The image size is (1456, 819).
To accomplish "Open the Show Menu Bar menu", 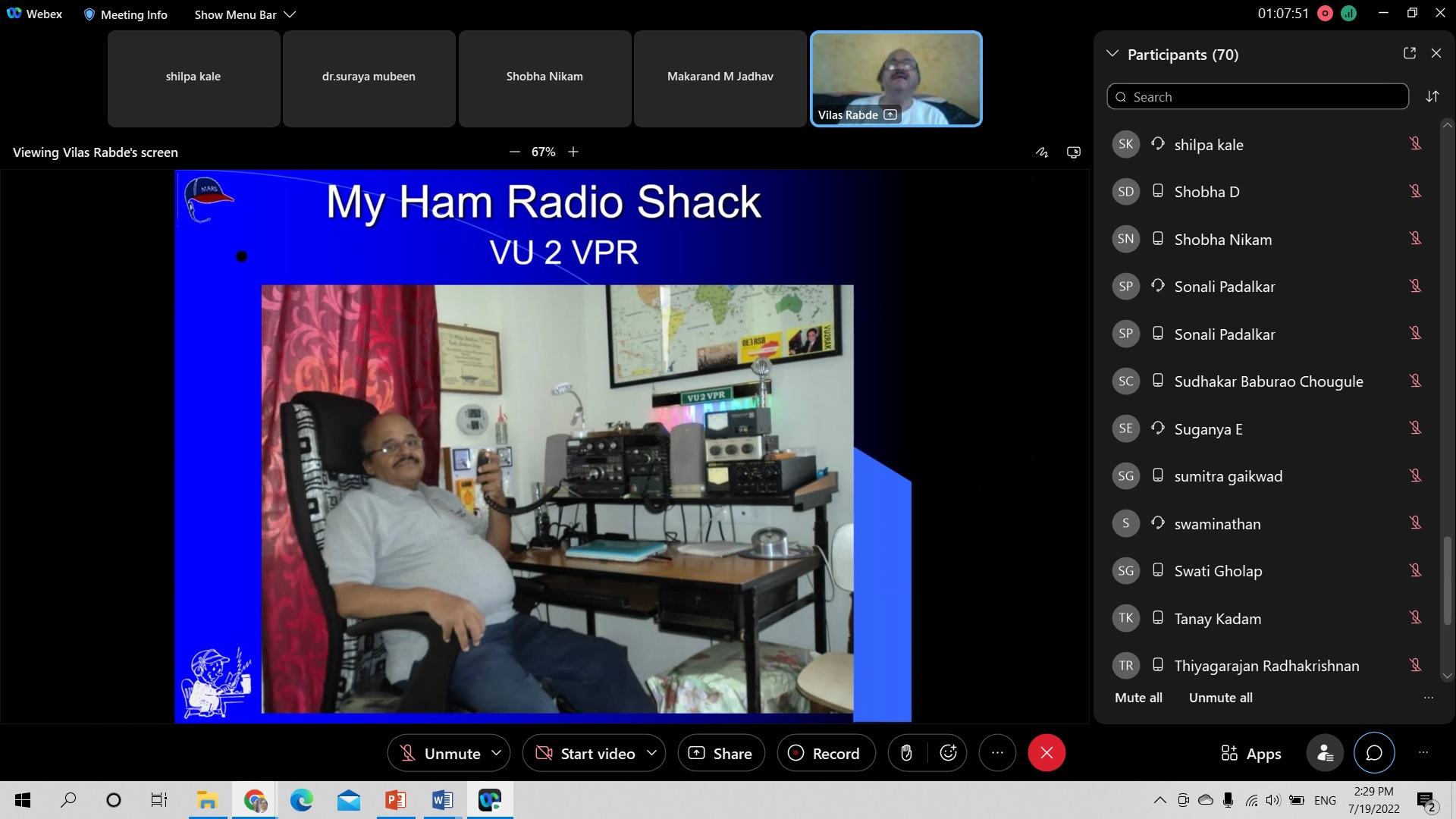I will pos(244,14).
